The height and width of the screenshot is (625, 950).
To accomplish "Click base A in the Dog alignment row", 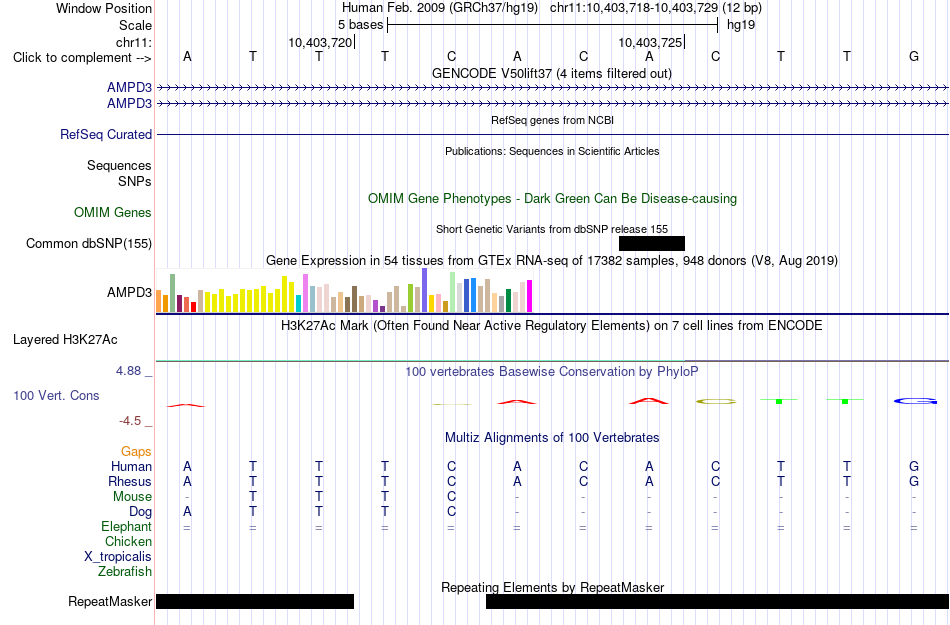I will pos(187,512).
